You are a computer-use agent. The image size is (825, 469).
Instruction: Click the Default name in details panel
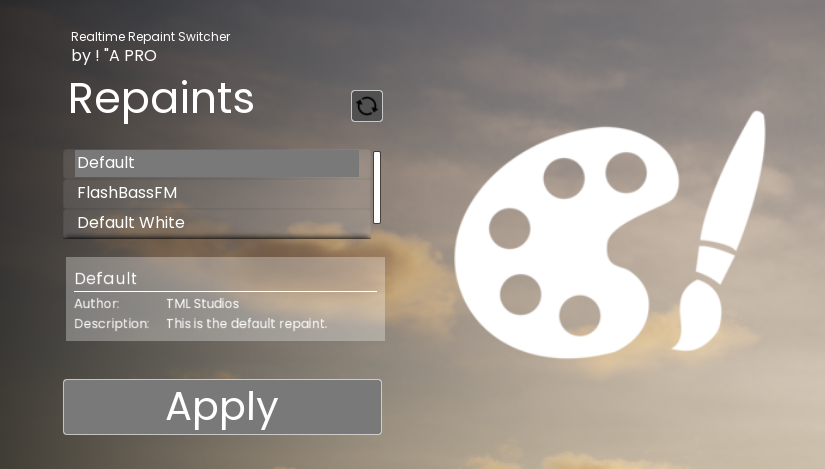[x=106, y=278]
